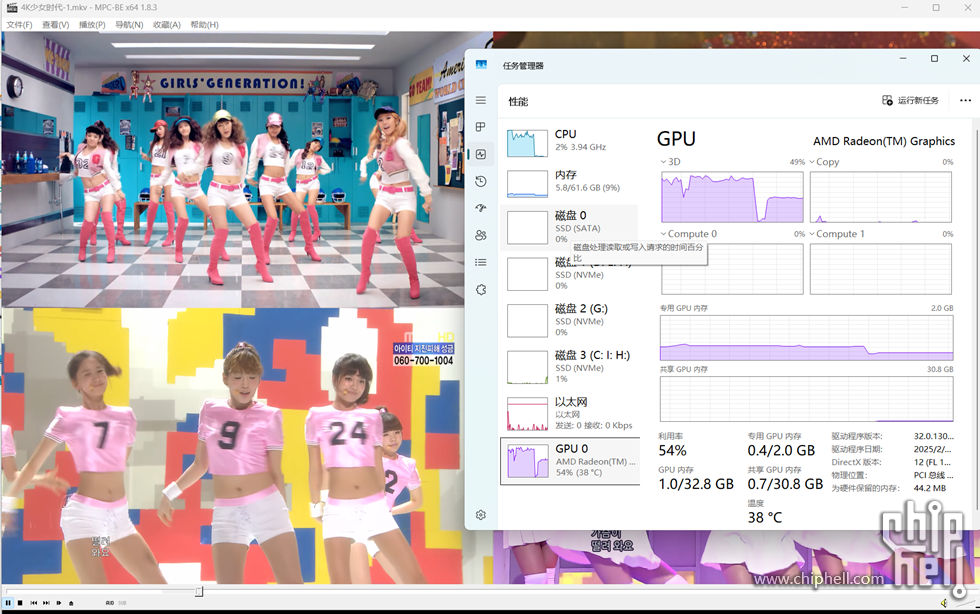Pause playback in MPC-BE
This screenshot has height=614, width=980.
(8, 603)
